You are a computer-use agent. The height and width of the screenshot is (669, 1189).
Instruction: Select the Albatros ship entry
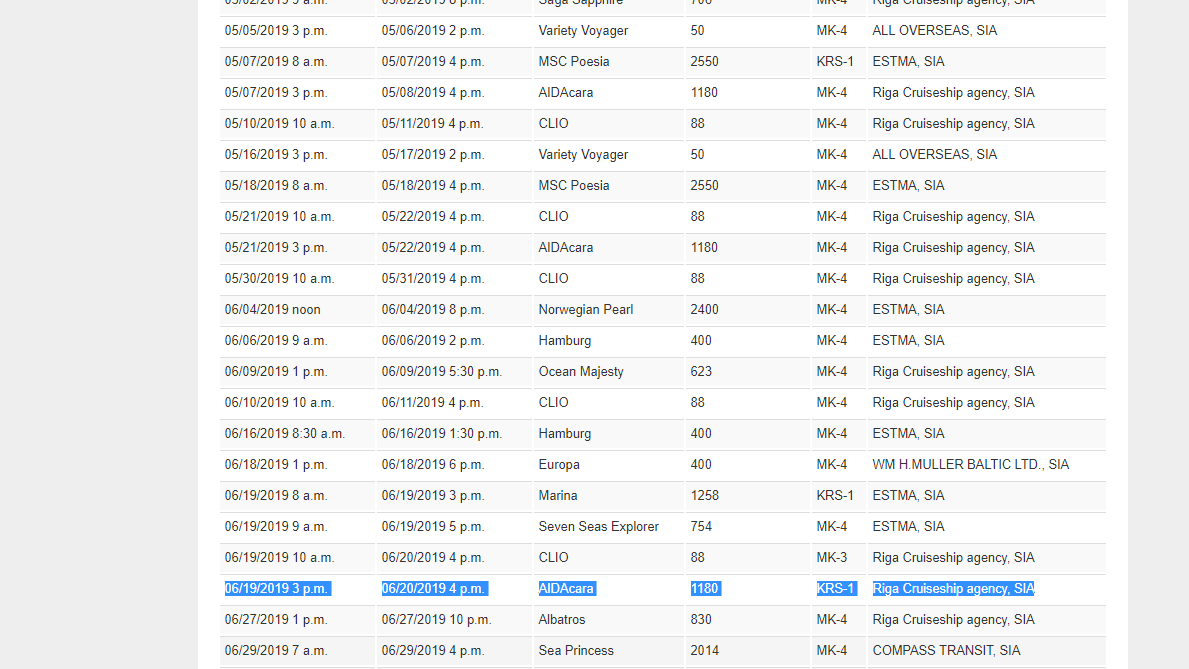pyautogui.click(x=562, y=620)
